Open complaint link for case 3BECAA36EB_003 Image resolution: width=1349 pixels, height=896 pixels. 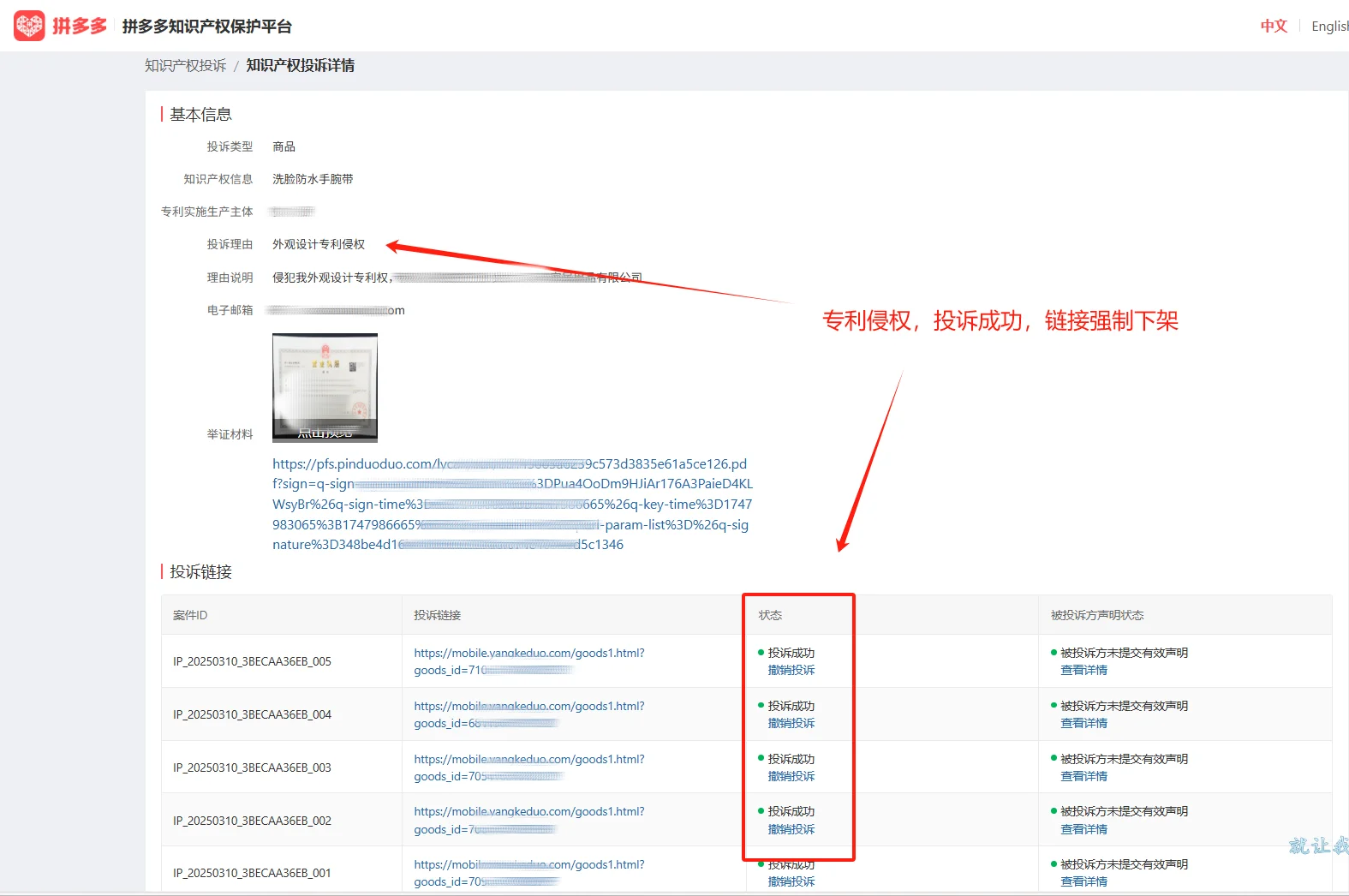coord(529,768)
